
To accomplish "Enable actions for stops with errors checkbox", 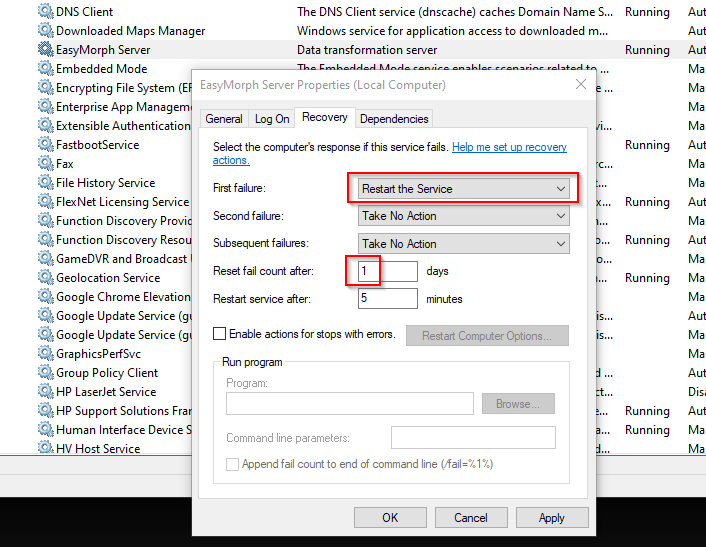I will tap(220, 334).
